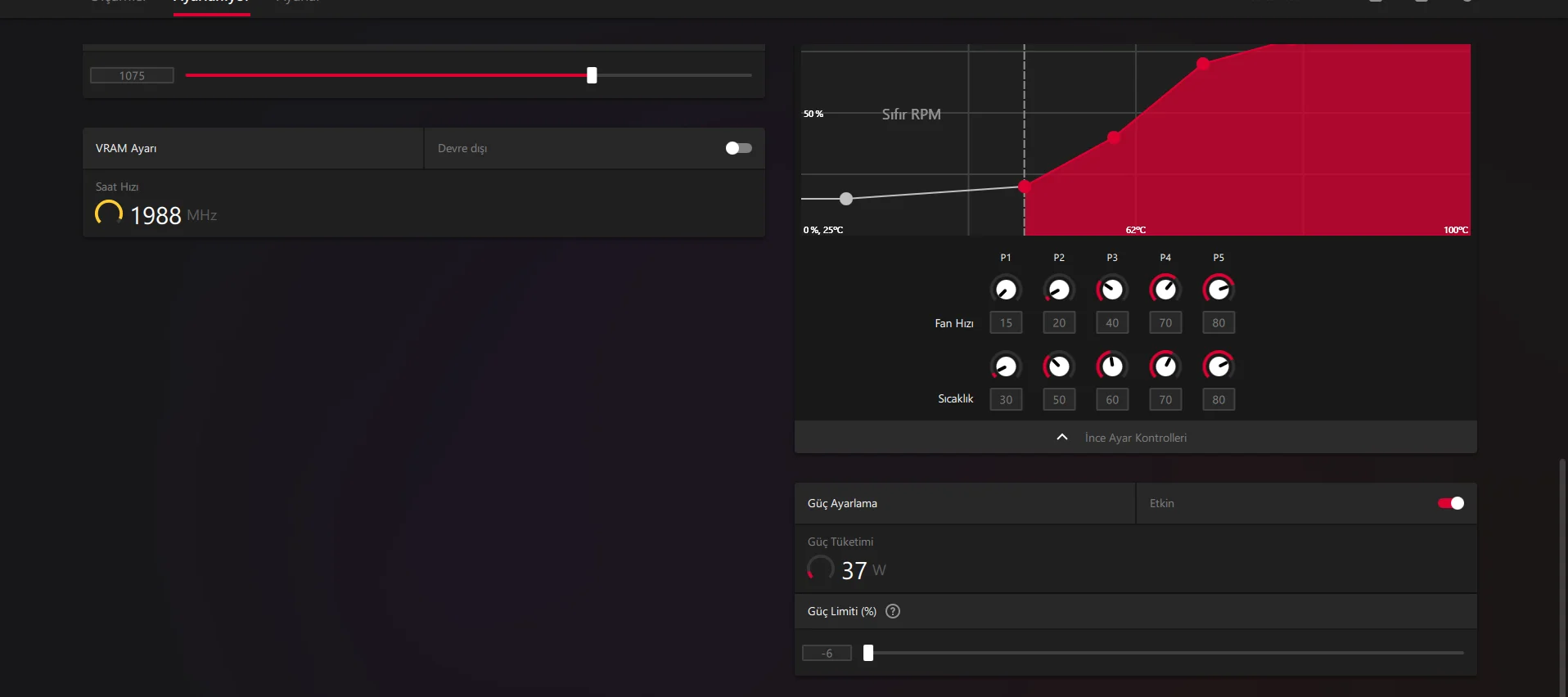This screenshot has width=1568, height=697.
Task: Select the Fan Hızı P5 field showing 80
Action: click(1219, 323)
